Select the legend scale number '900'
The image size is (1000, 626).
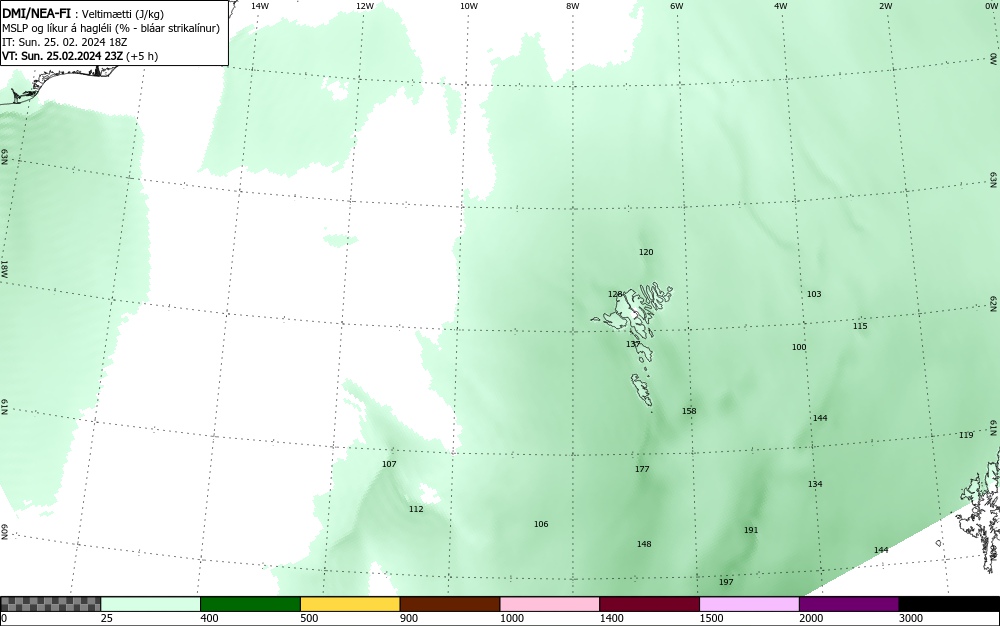[409, 618]
